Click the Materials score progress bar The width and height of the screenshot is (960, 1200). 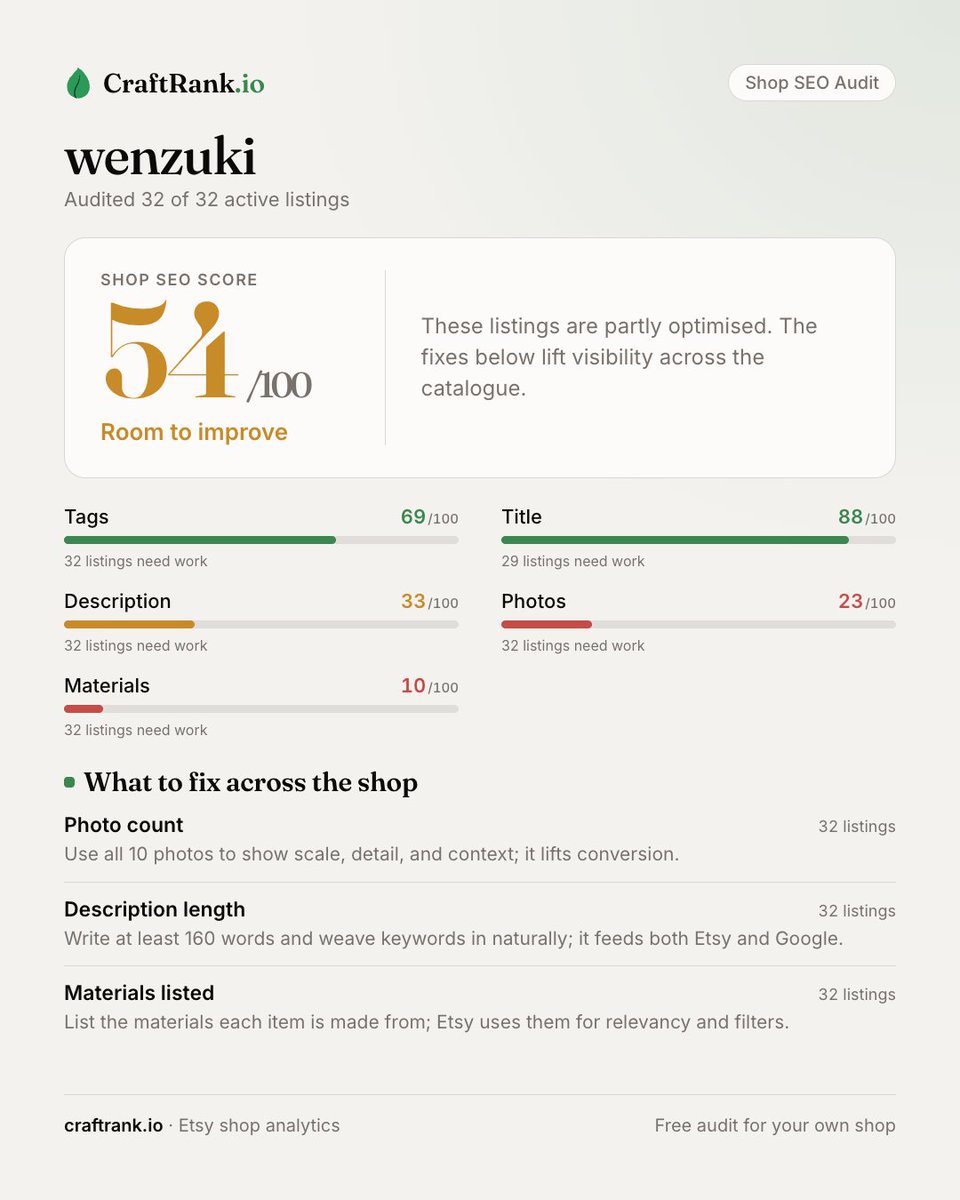tap(261, 709)
